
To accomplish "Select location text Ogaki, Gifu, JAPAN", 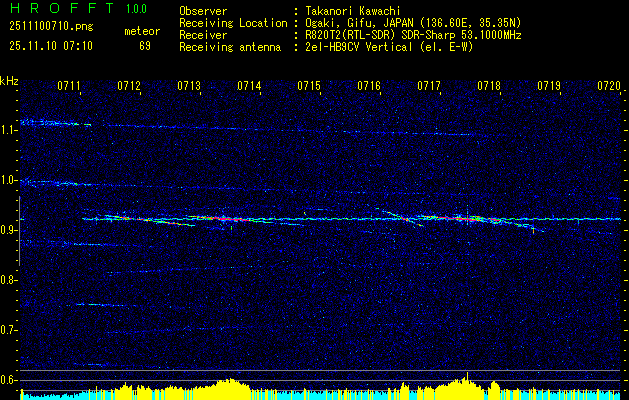I will pos(359,23).
